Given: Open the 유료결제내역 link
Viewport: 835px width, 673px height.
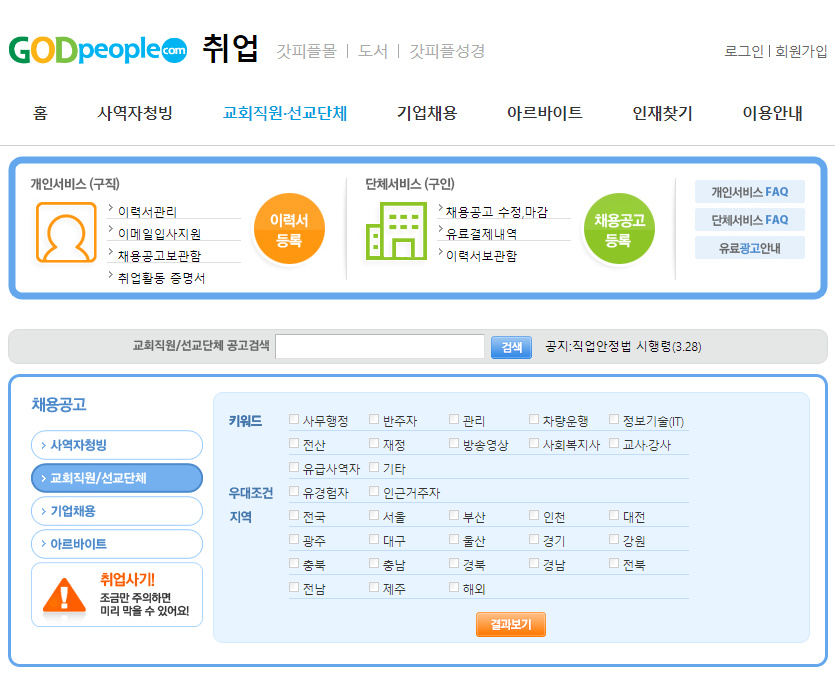Looking at the screenshot, I should (481, 234).
